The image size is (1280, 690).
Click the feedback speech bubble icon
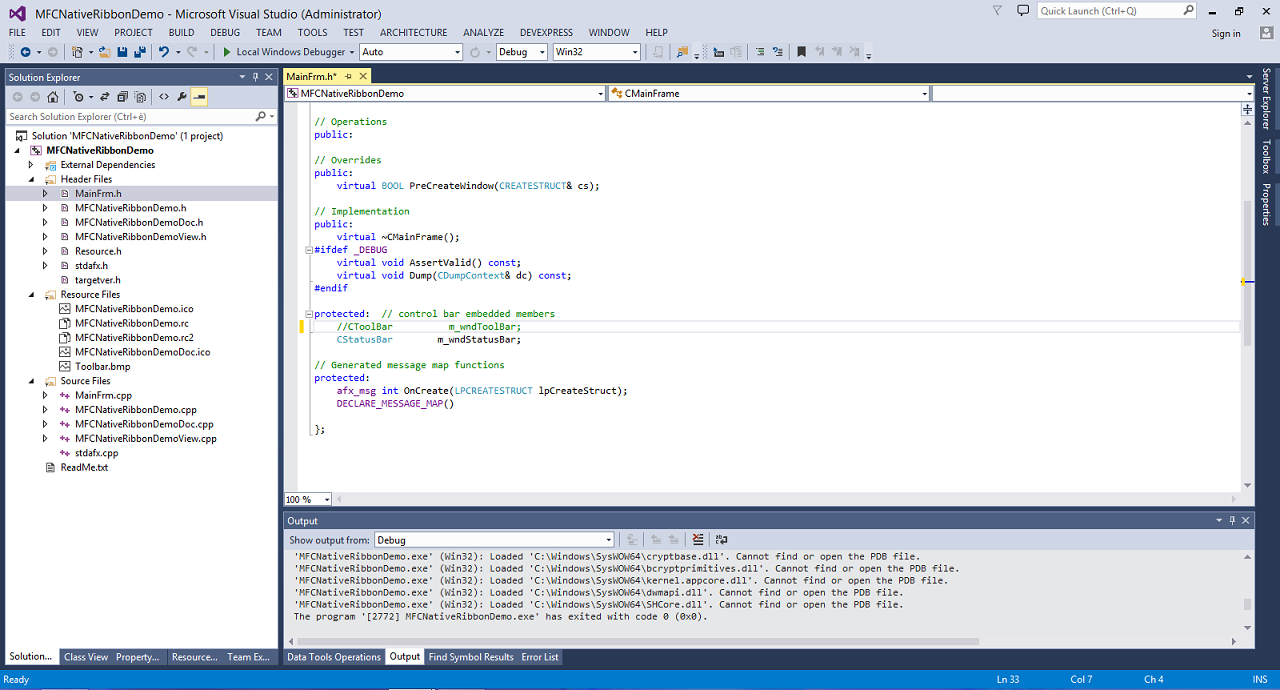[1022, 11]
